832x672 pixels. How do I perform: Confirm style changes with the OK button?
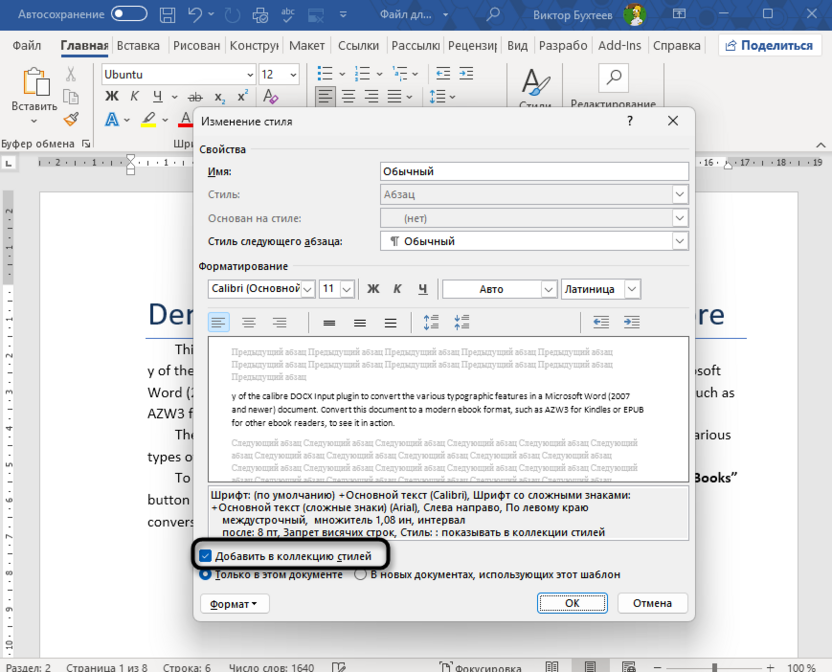[572, 603]
